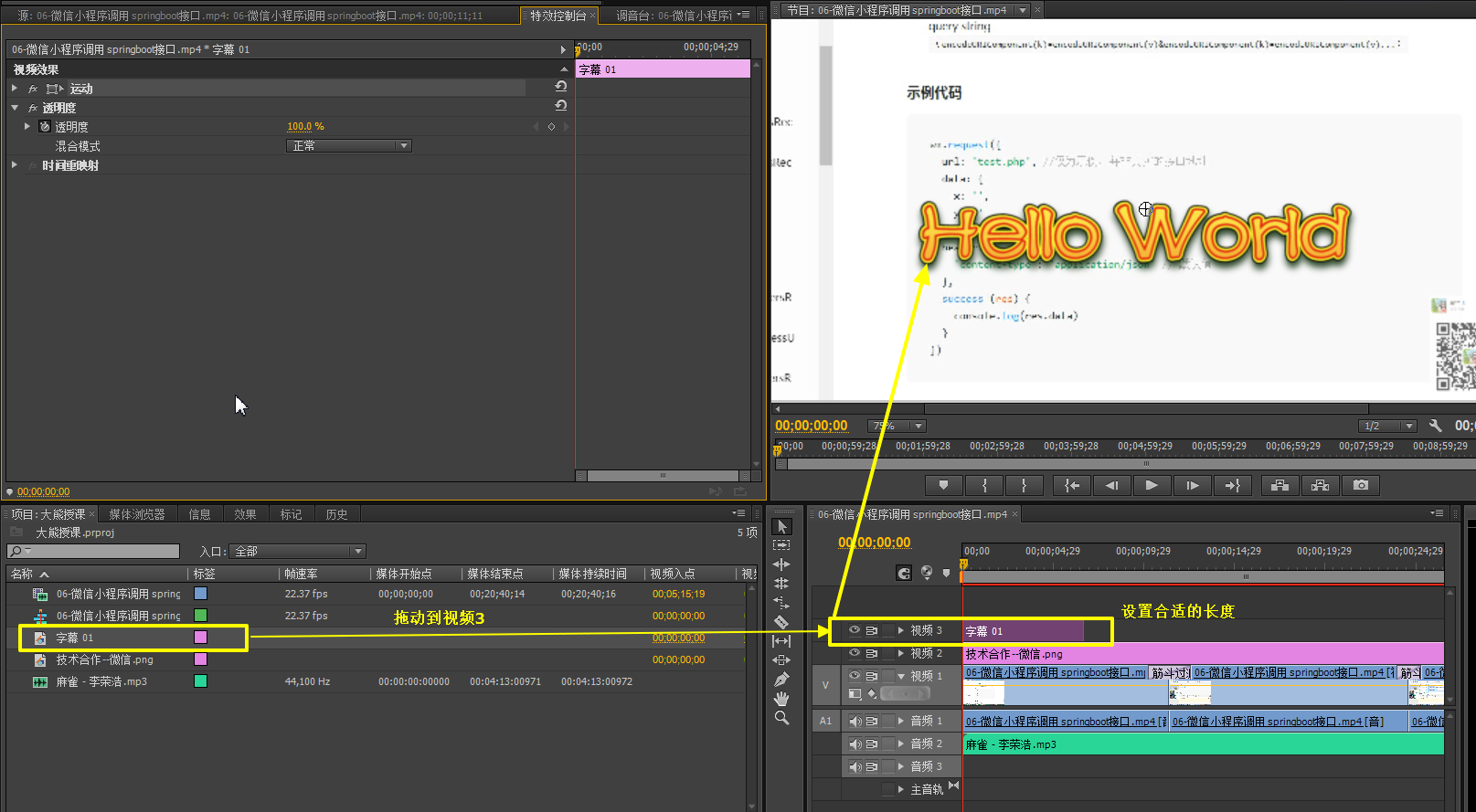
Task: Expand the 主音轨 master track
Action: point(901,789)
